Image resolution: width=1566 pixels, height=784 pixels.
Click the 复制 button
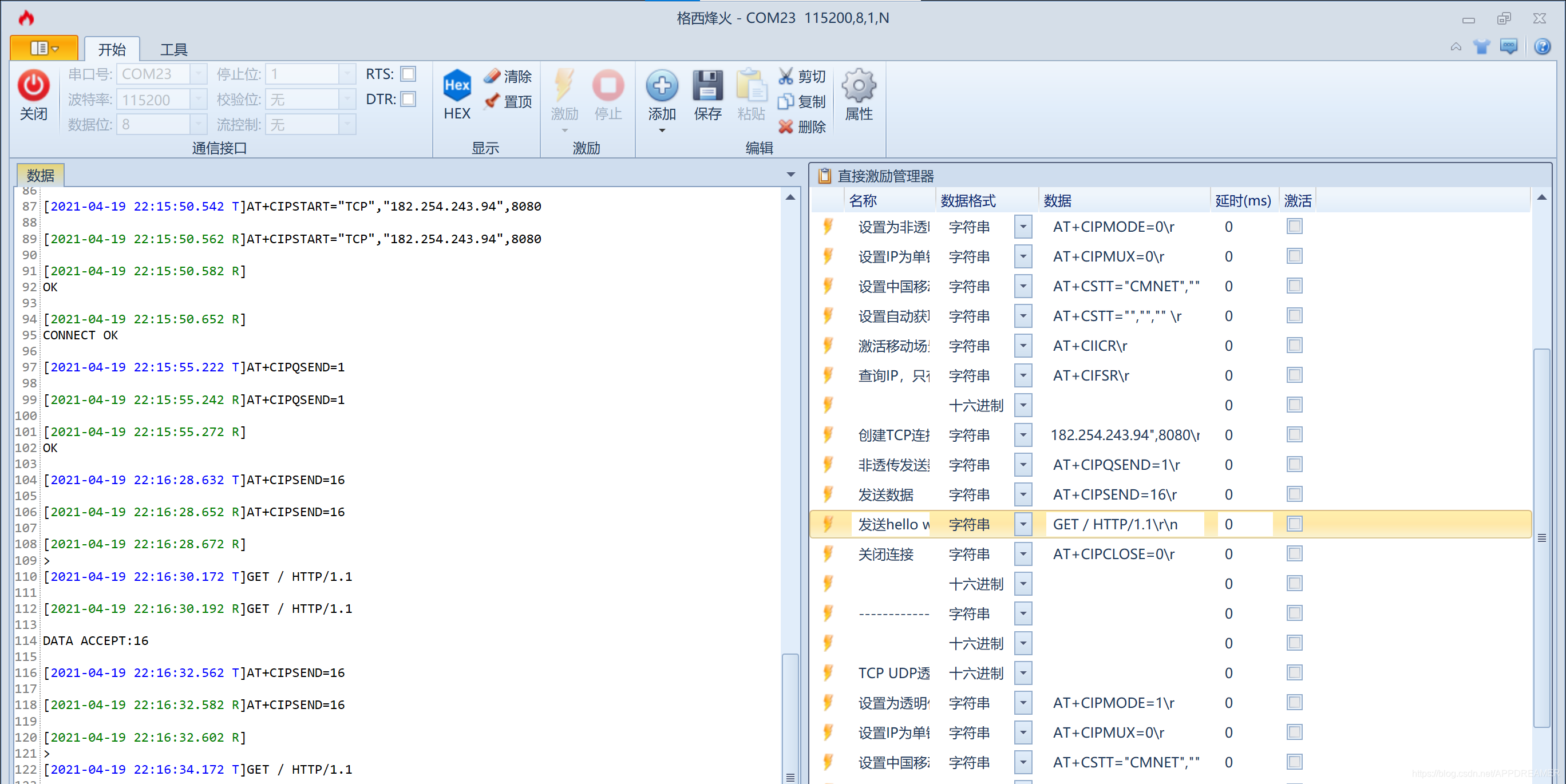pyautogui.click(x=802, y=101)
